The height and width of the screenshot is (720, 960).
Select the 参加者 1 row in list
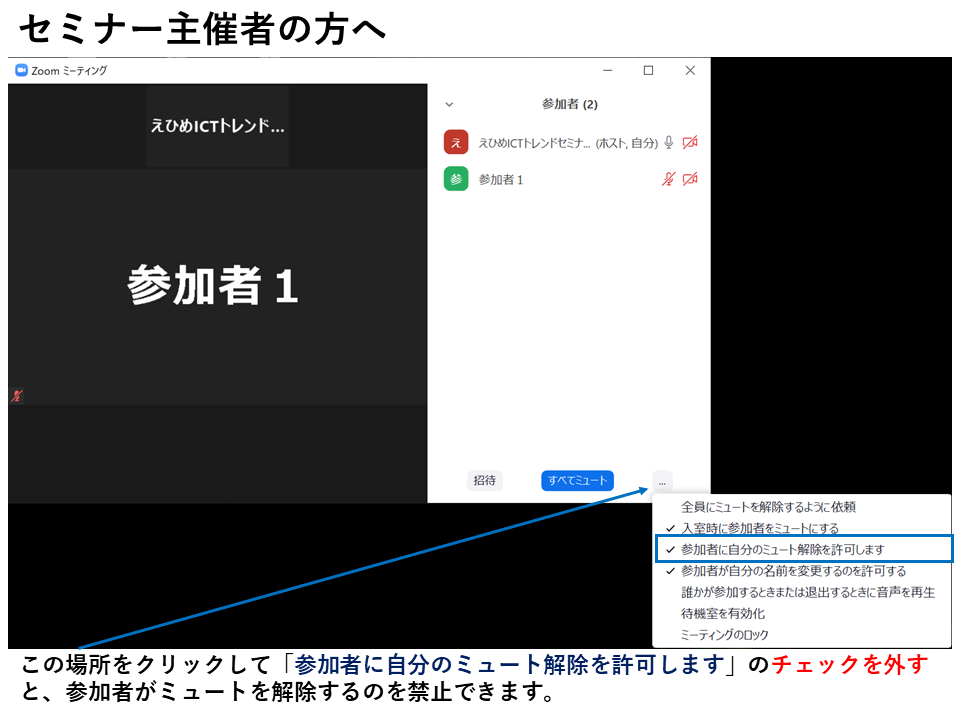569,179
